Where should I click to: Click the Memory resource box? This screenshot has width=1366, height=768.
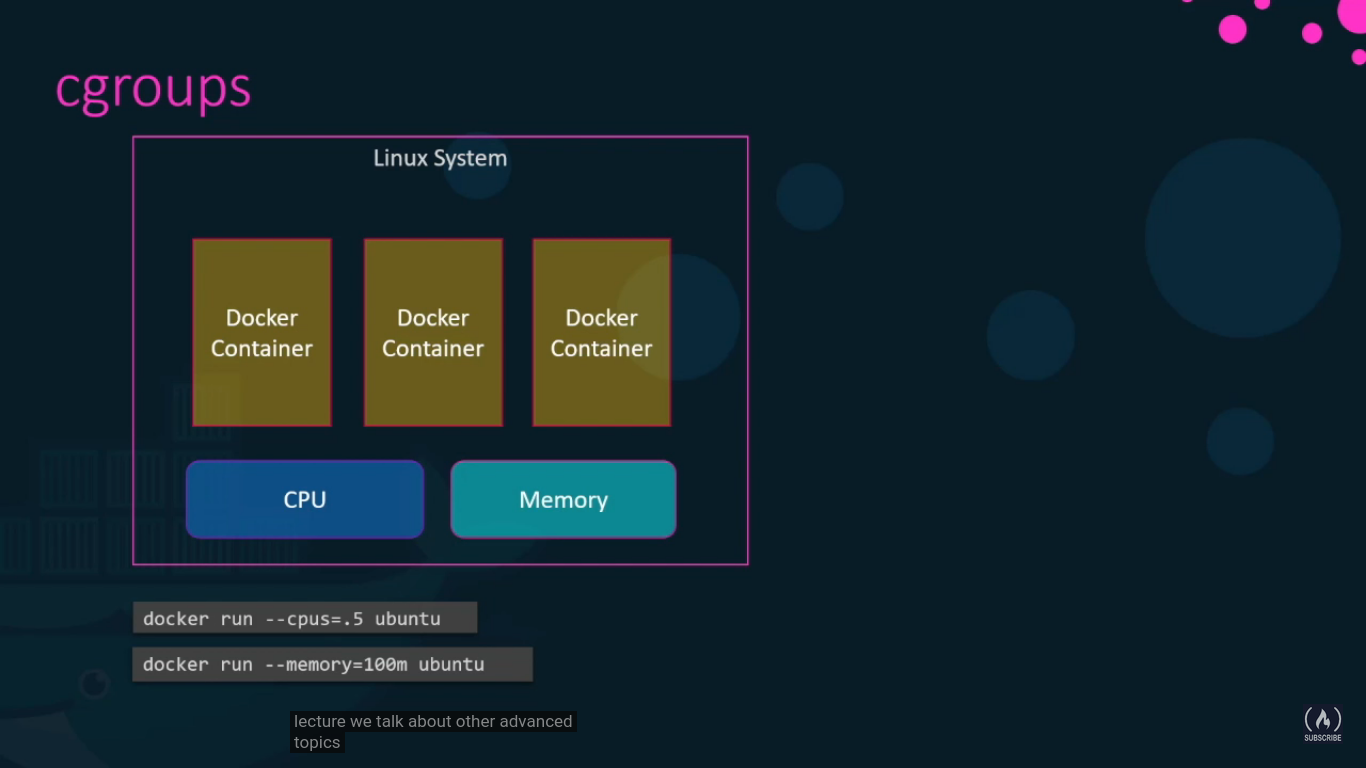coord(563,499)
